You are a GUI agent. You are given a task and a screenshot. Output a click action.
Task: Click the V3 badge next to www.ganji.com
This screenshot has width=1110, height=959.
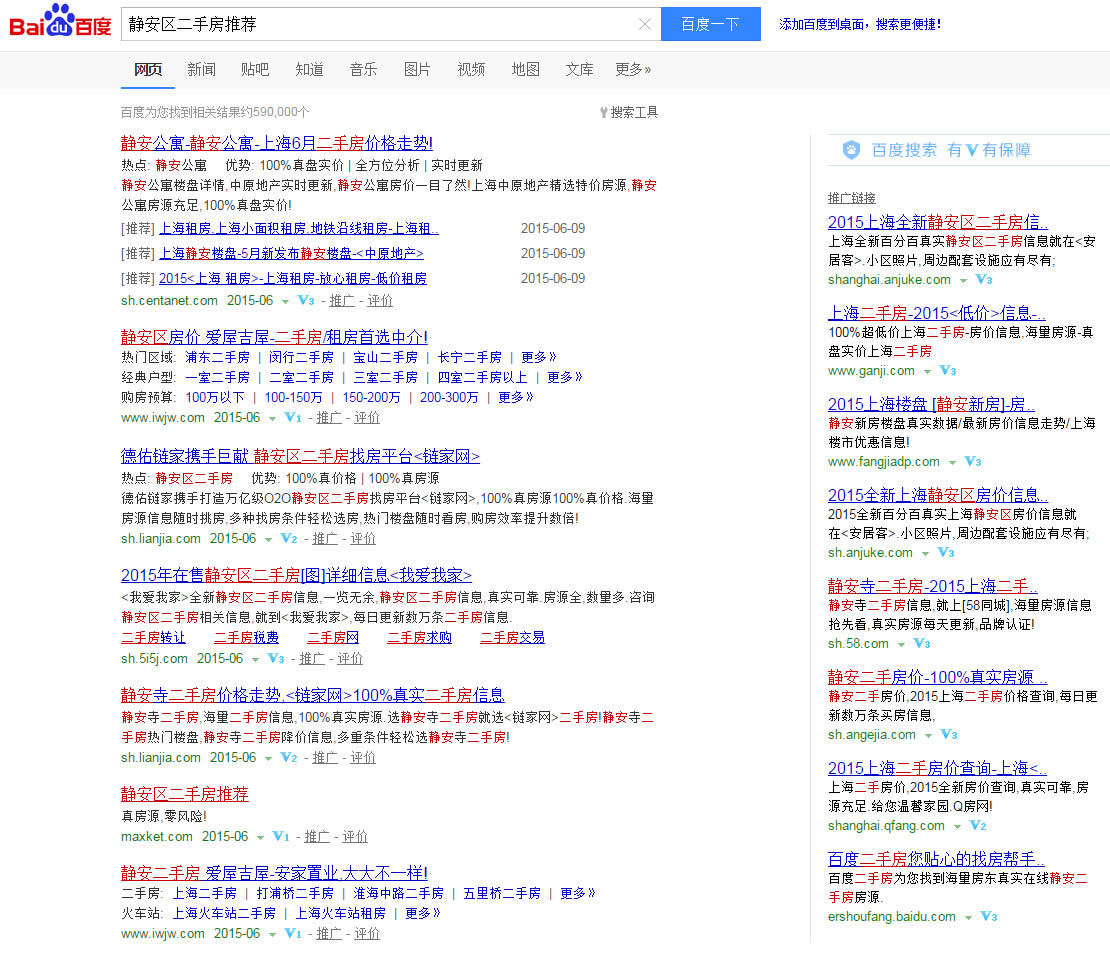tap(947, 370)
